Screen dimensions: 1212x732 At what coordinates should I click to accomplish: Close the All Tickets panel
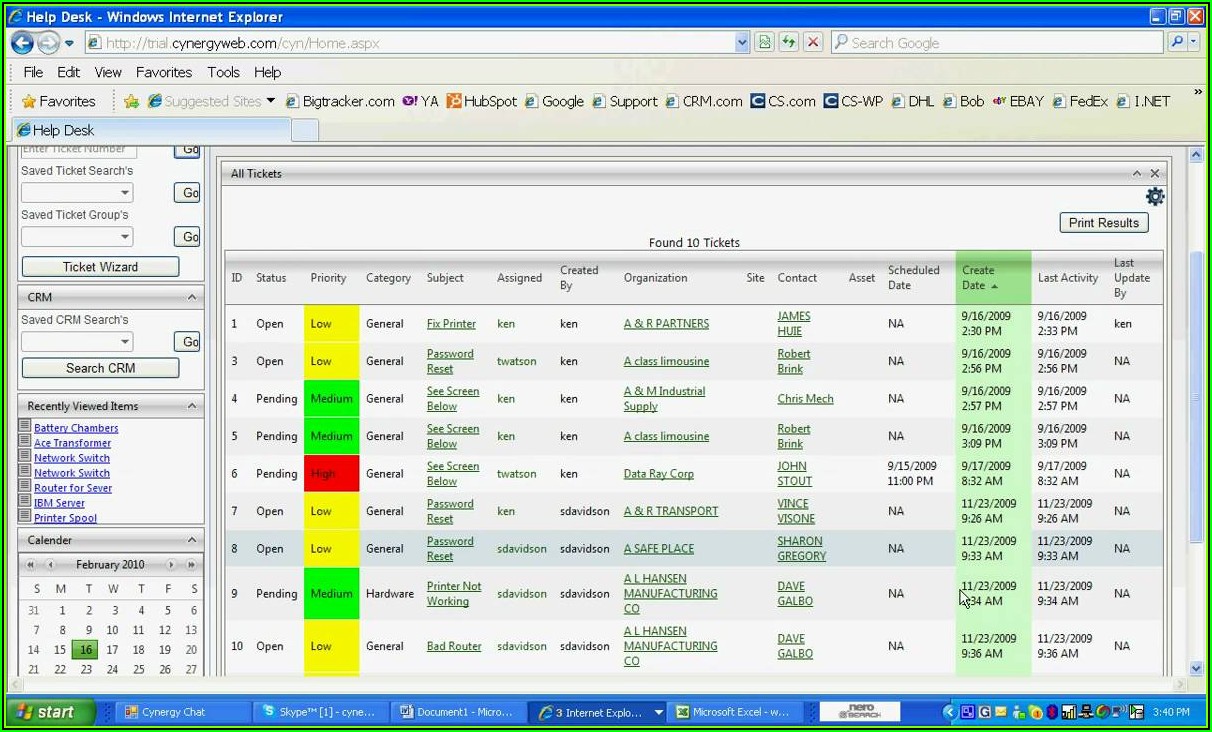point(1155,173)
